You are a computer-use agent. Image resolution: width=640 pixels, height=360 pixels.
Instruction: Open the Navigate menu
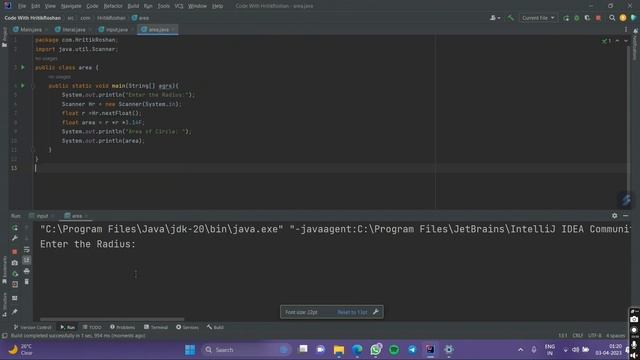point(71,6)
